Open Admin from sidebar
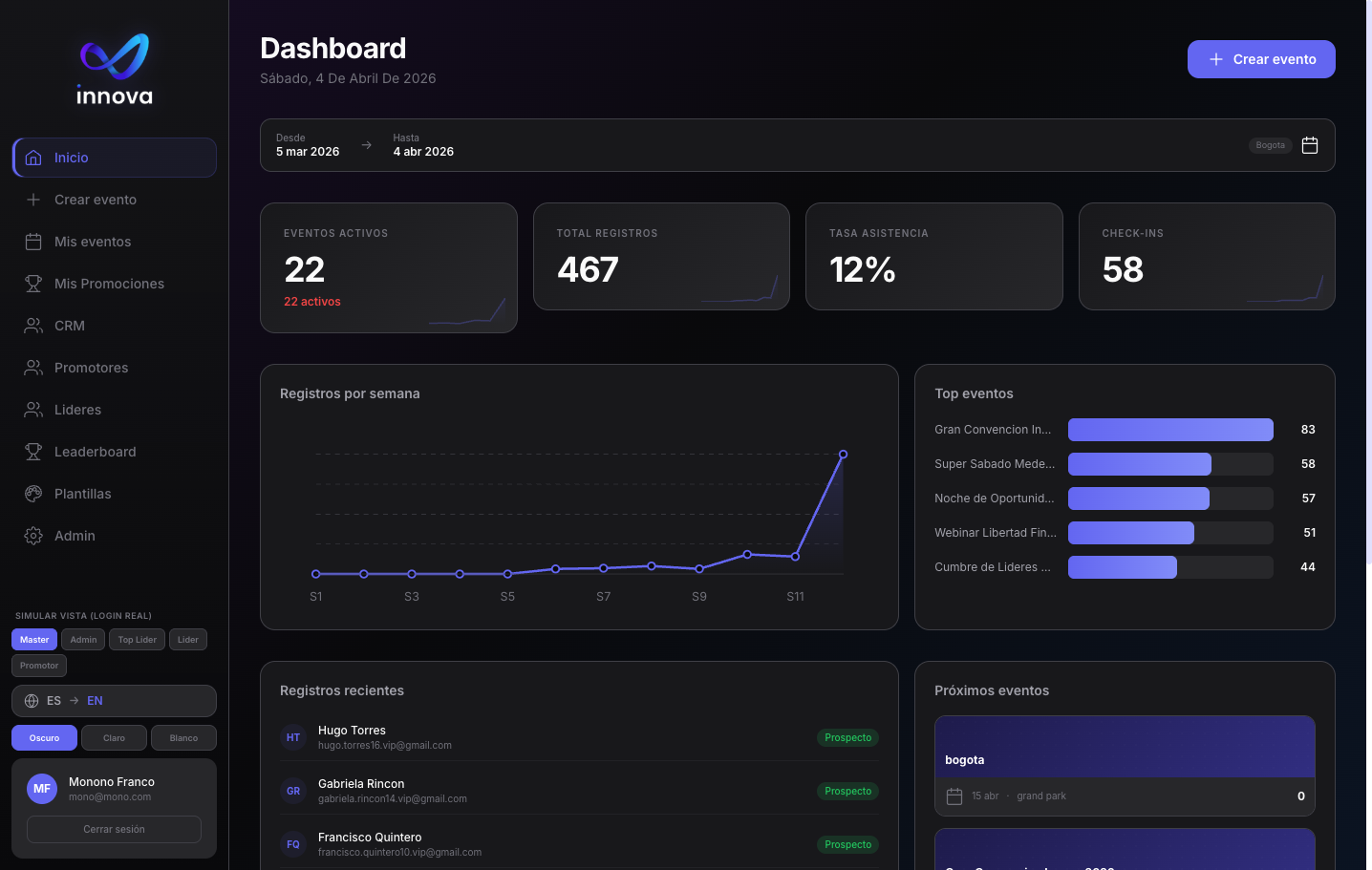1372x870 pixels. pos(115,536)
